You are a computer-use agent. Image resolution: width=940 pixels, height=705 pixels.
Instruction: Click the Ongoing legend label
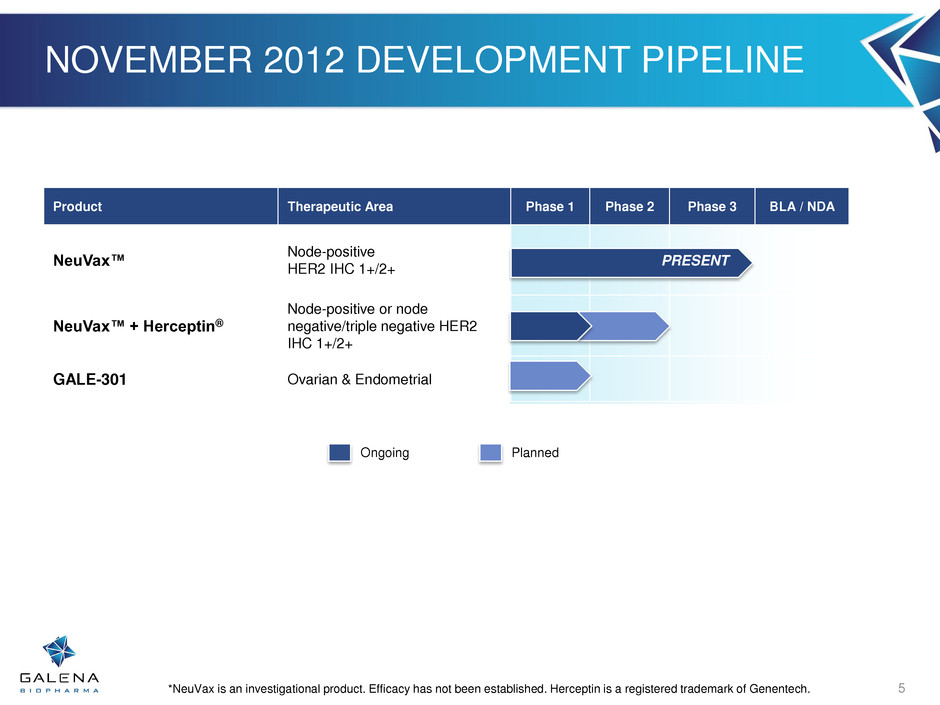pos(385,453)
